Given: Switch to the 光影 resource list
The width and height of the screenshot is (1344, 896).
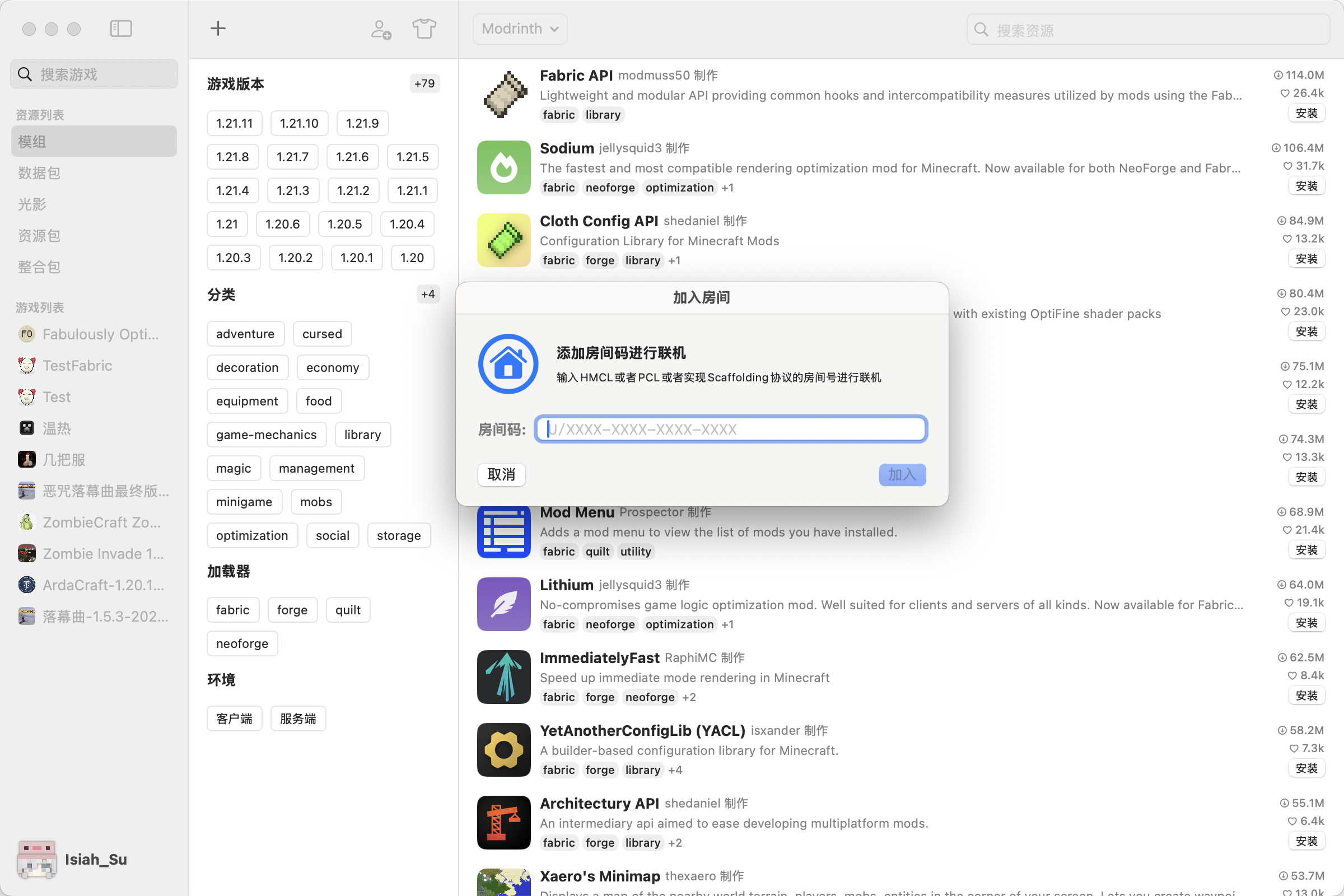Looking at the screenshot, I should (x=32, y=204).
